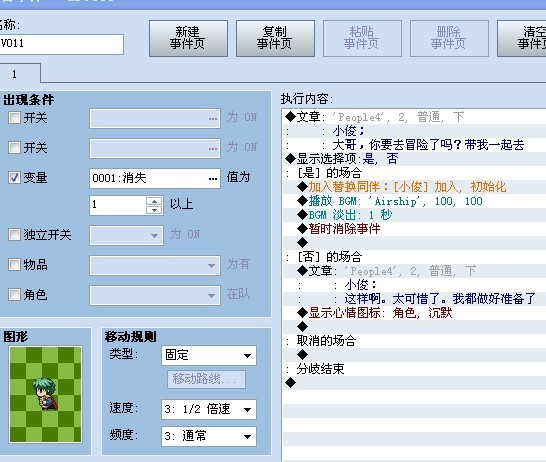The height and width of the screenshot is (462, 546).
Task: Open the 独立开关 dropdown
Action: coord(126,235)
